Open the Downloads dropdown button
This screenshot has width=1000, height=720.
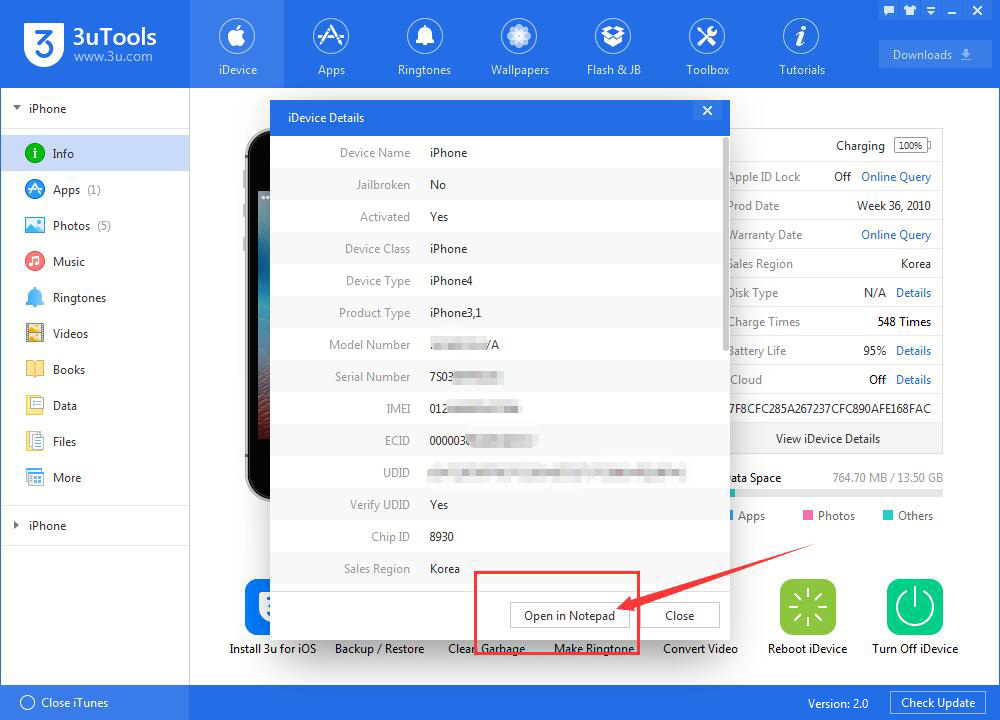932,55
